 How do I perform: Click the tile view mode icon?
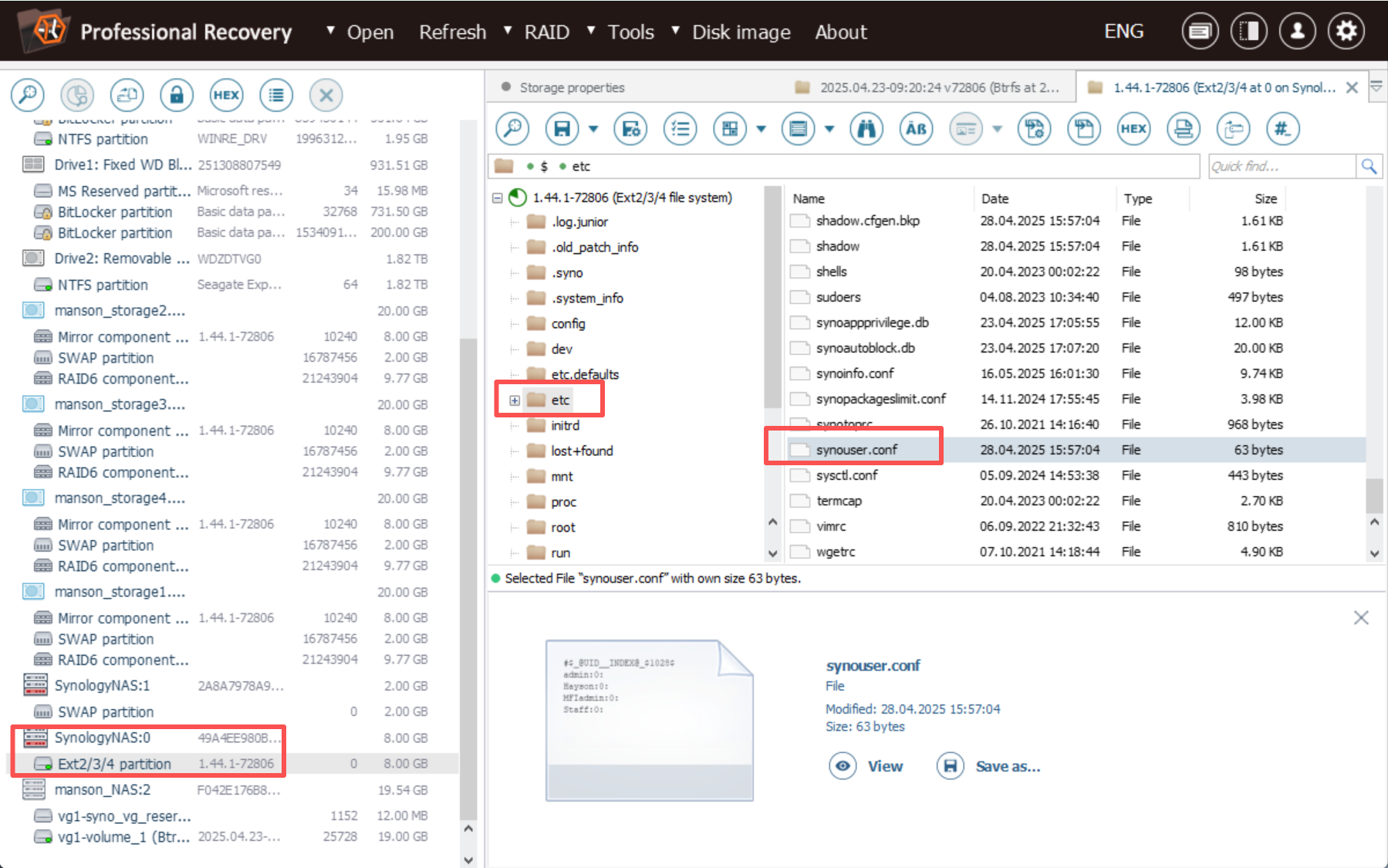pos(730,129)
